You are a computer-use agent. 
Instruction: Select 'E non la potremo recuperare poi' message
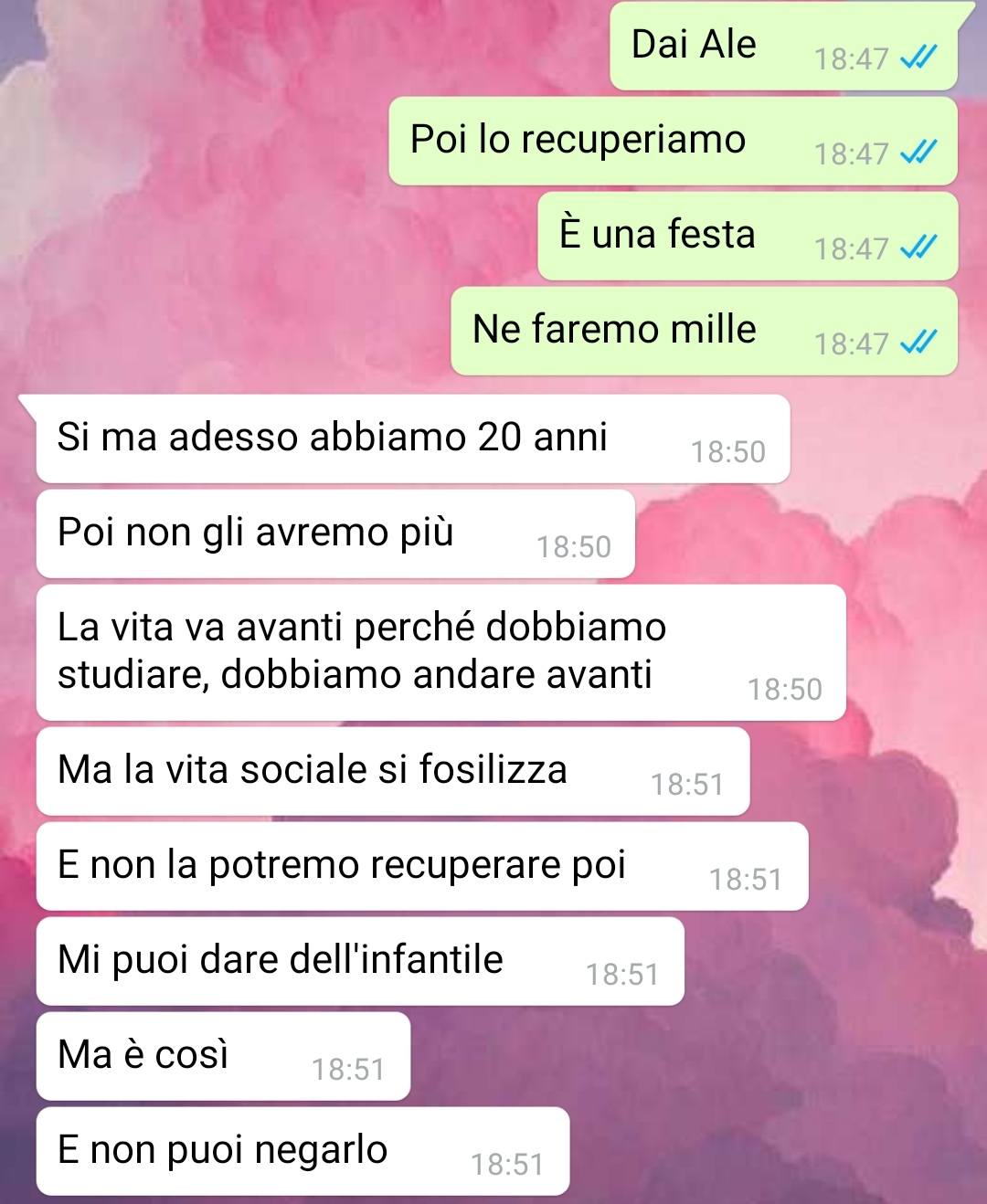(x=422, y=866)
